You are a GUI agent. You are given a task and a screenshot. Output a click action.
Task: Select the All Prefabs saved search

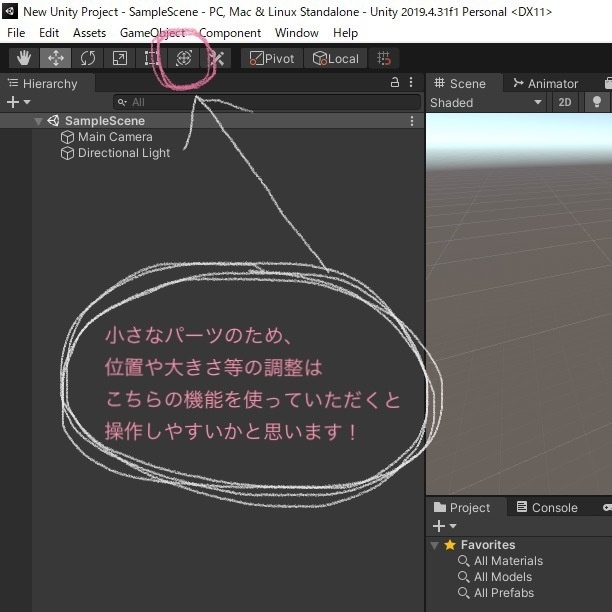click(503, 592)
